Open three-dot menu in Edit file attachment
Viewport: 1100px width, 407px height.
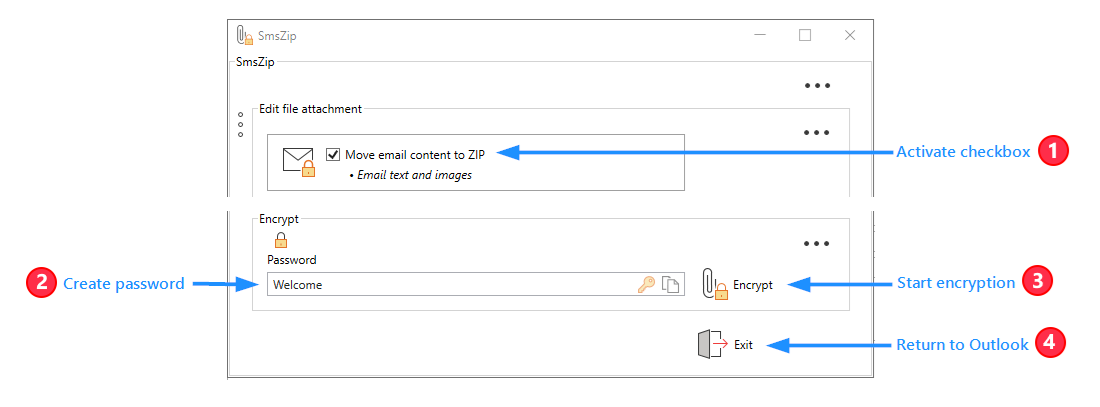(x=817, y=132)
